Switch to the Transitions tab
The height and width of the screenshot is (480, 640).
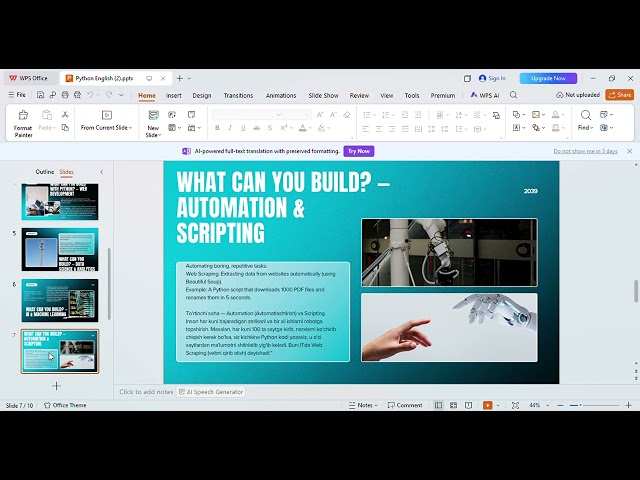238,96
